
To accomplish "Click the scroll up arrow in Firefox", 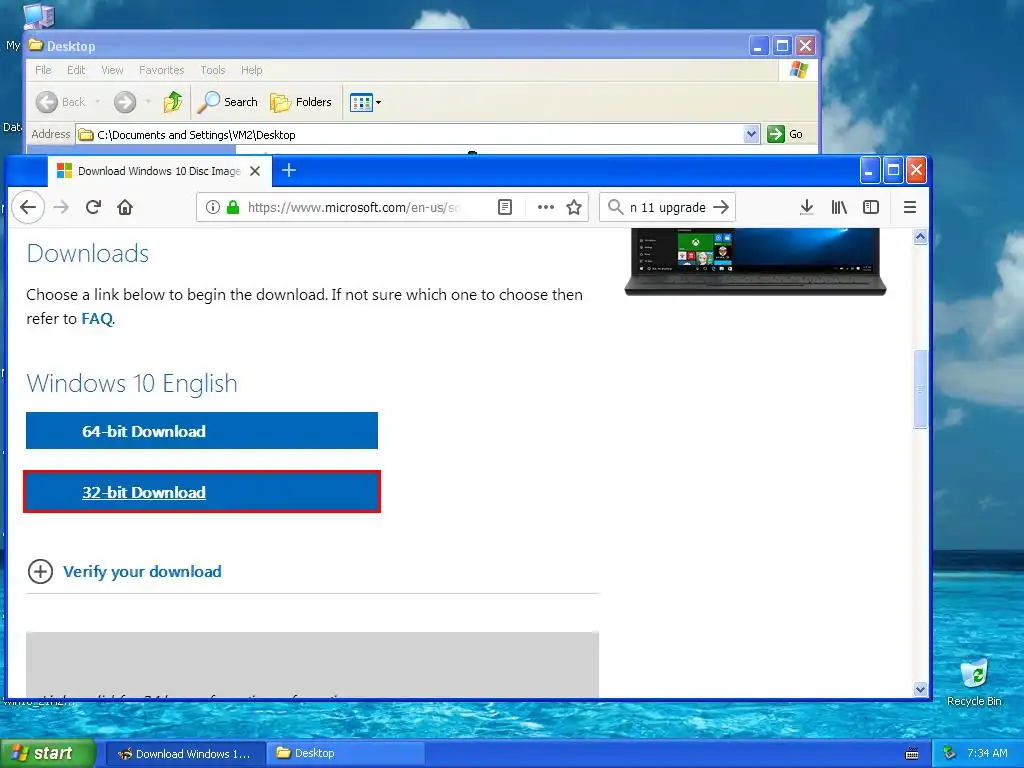I will click(x=920, y=236).
